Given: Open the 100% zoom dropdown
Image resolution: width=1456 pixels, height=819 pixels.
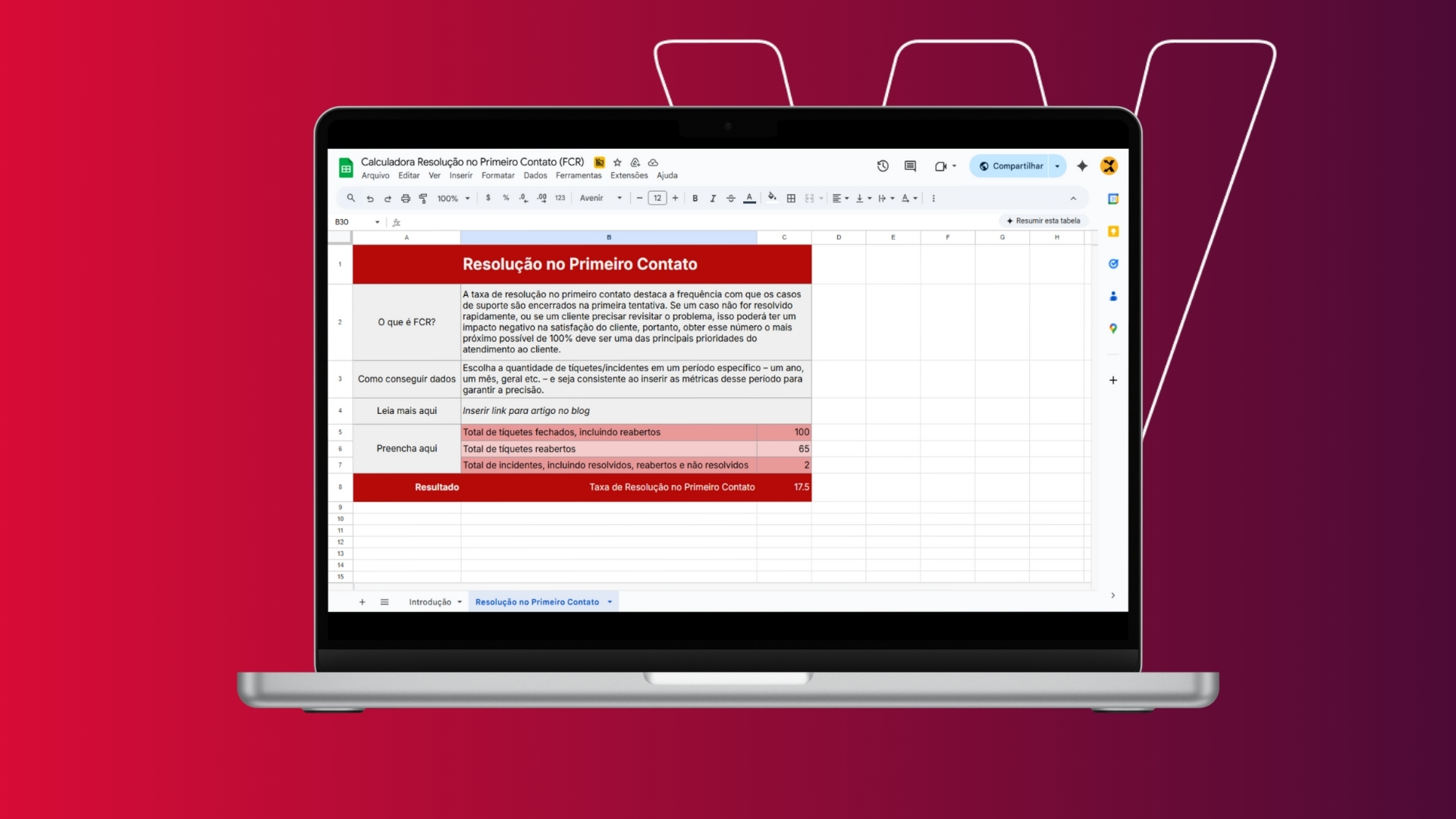Looking at the screenshot, I should tap(453, 199).
